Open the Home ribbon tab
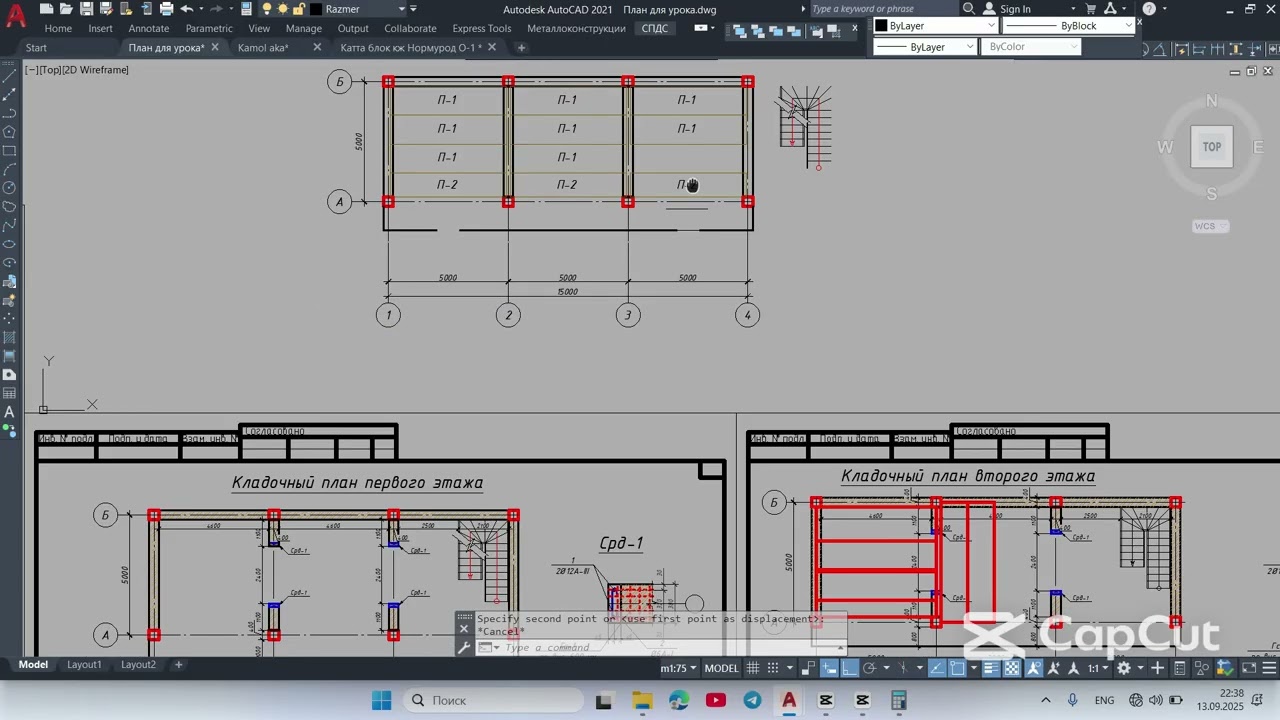 pyautogui.click(x=58, y=28)
